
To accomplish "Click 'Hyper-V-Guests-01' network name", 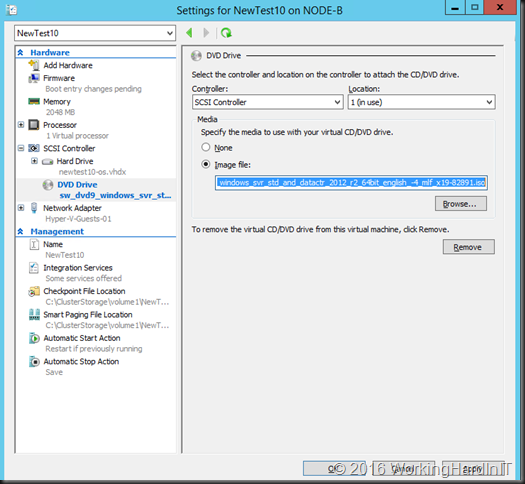I will click(78, 219).
